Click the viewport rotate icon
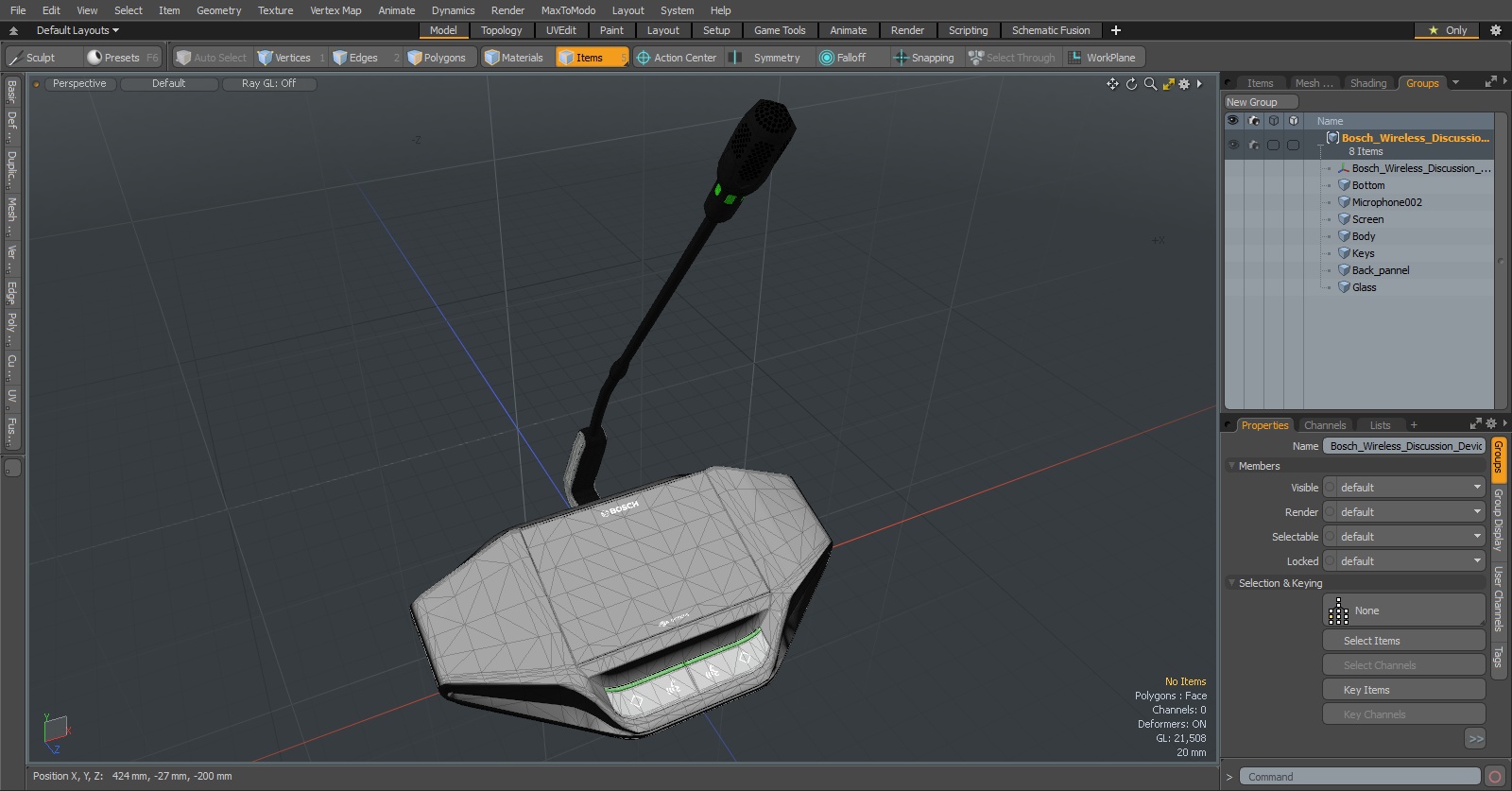The width and height of the screenshot is (1512, 791). pos(1131,84)
